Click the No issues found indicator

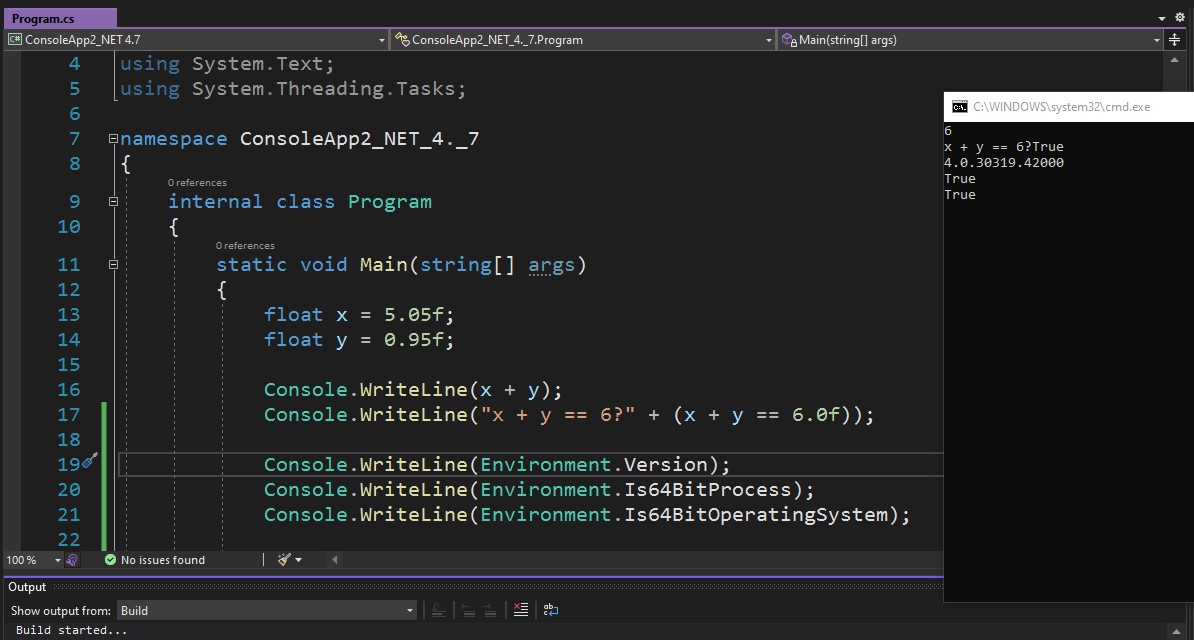point(155,560)
